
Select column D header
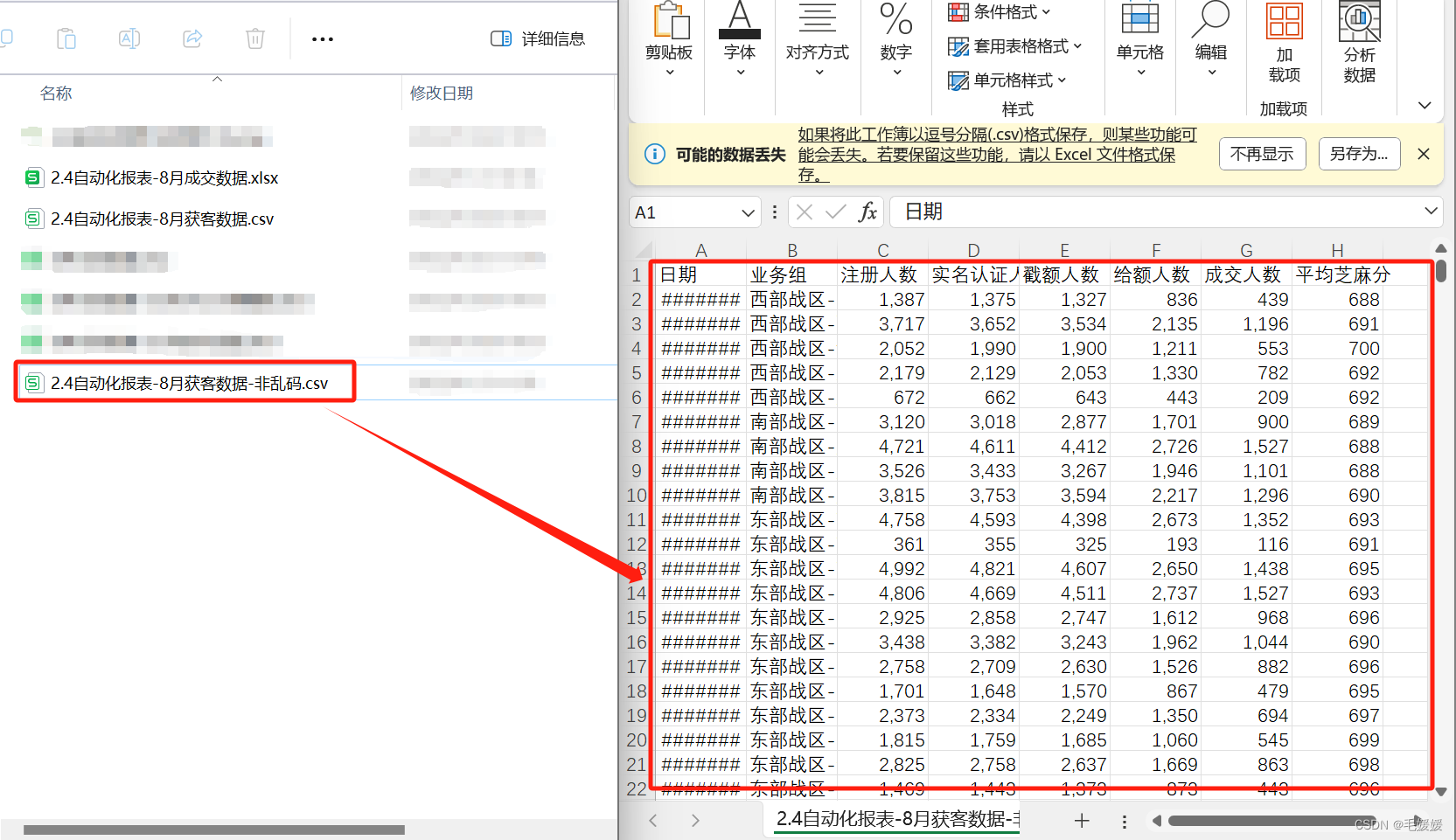(973, 250)
